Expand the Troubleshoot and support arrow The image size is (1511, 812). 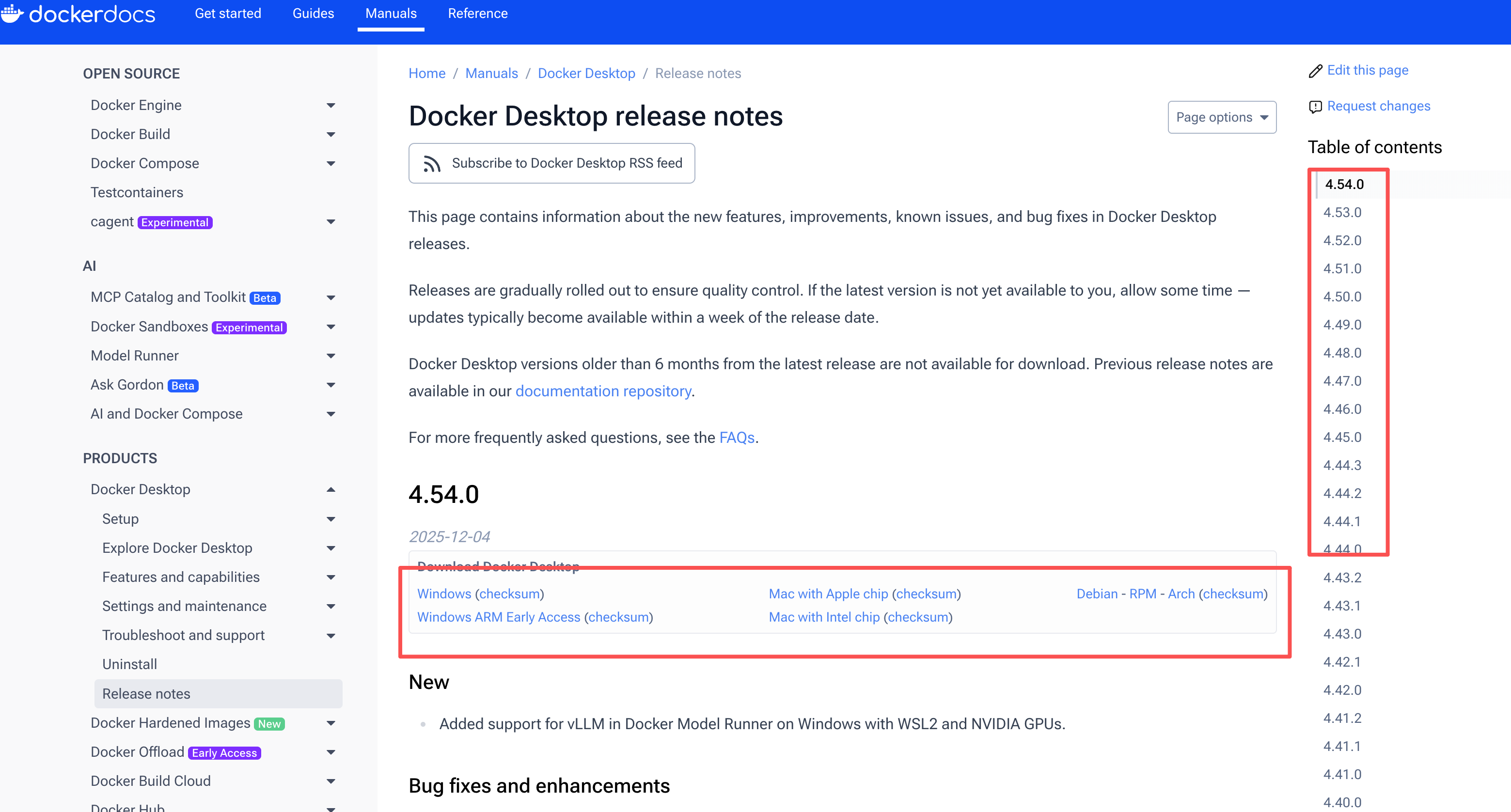331,636
